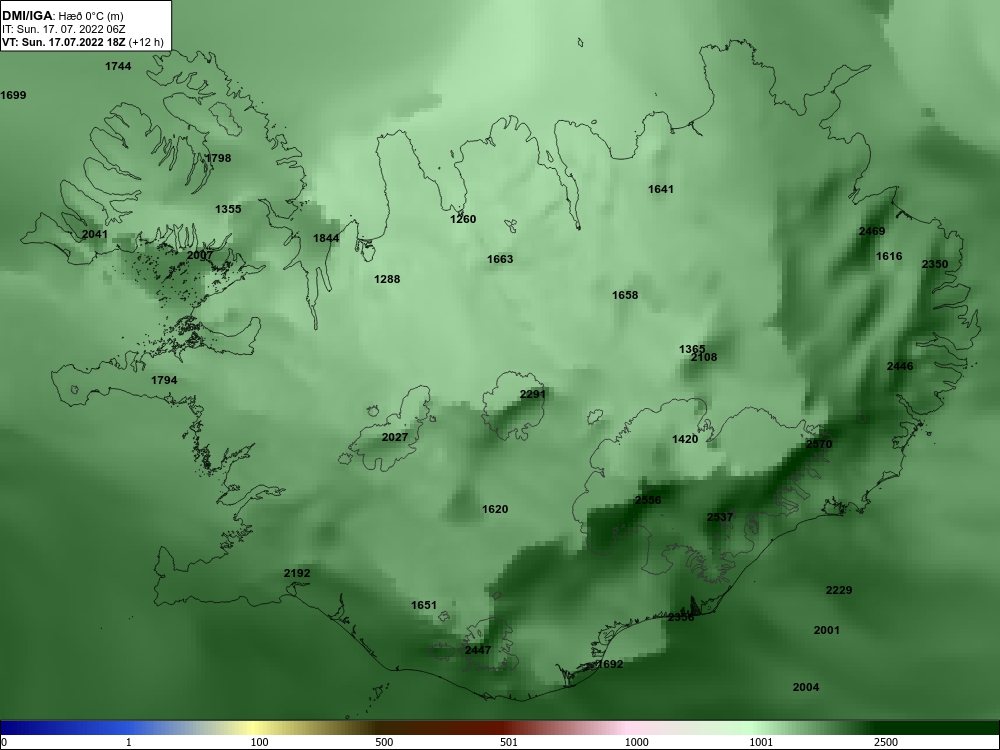Select the 1620 map label
Viewport: 1000px width, 750px height.
coord(495,510)
